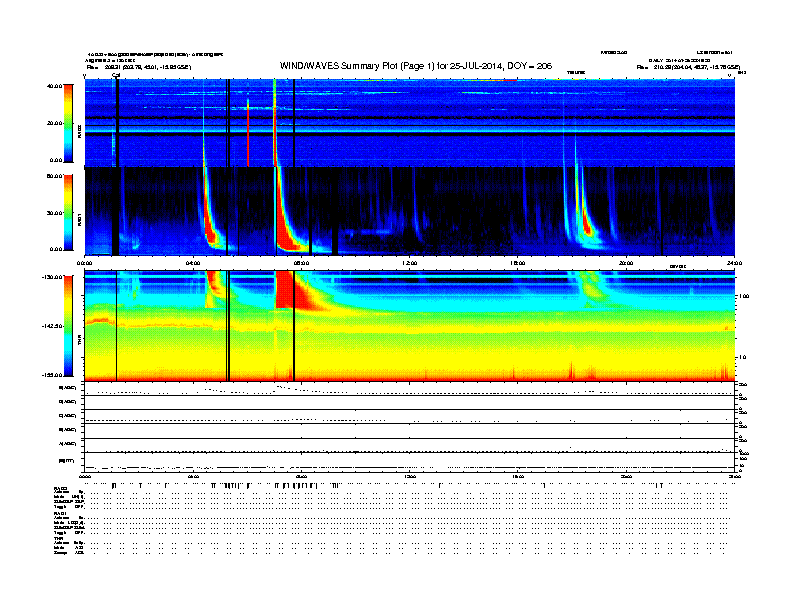
Task: Click the WIND/WAVES Summary Plot title
Action: tap(416, 66)
